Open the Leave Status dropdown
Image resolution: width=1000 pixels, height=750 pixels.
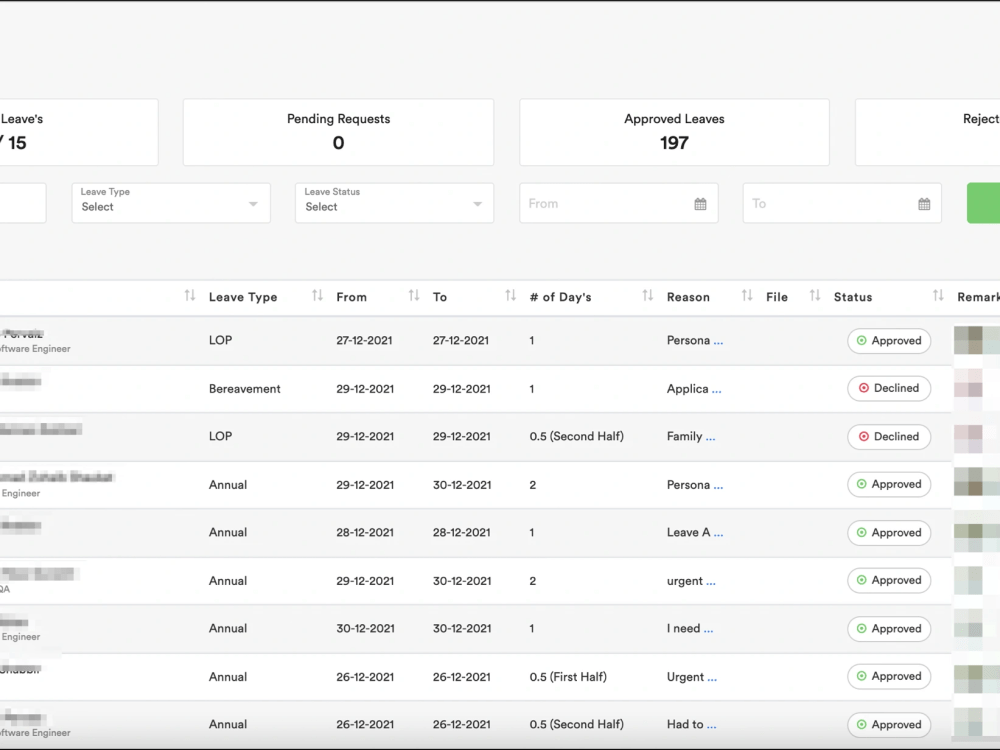tap(394, 203)
